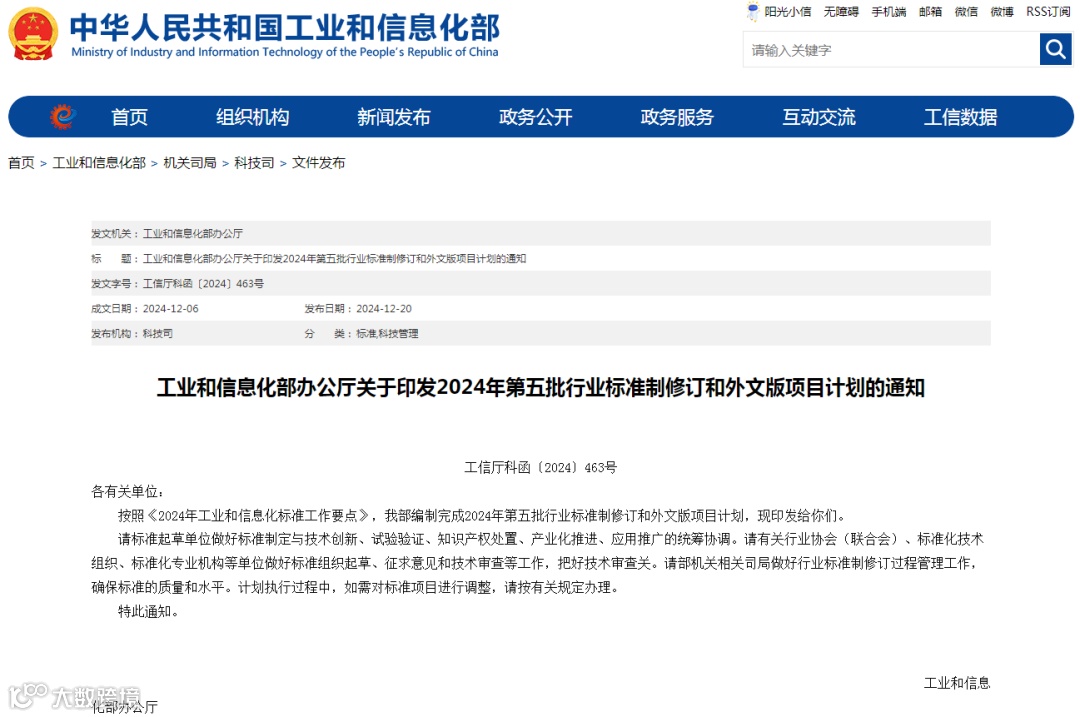Image resolution: width=1080 pixels, height=717 pixels.
Task: Open the 新闻发布 navigation menu
Action: 394,117
